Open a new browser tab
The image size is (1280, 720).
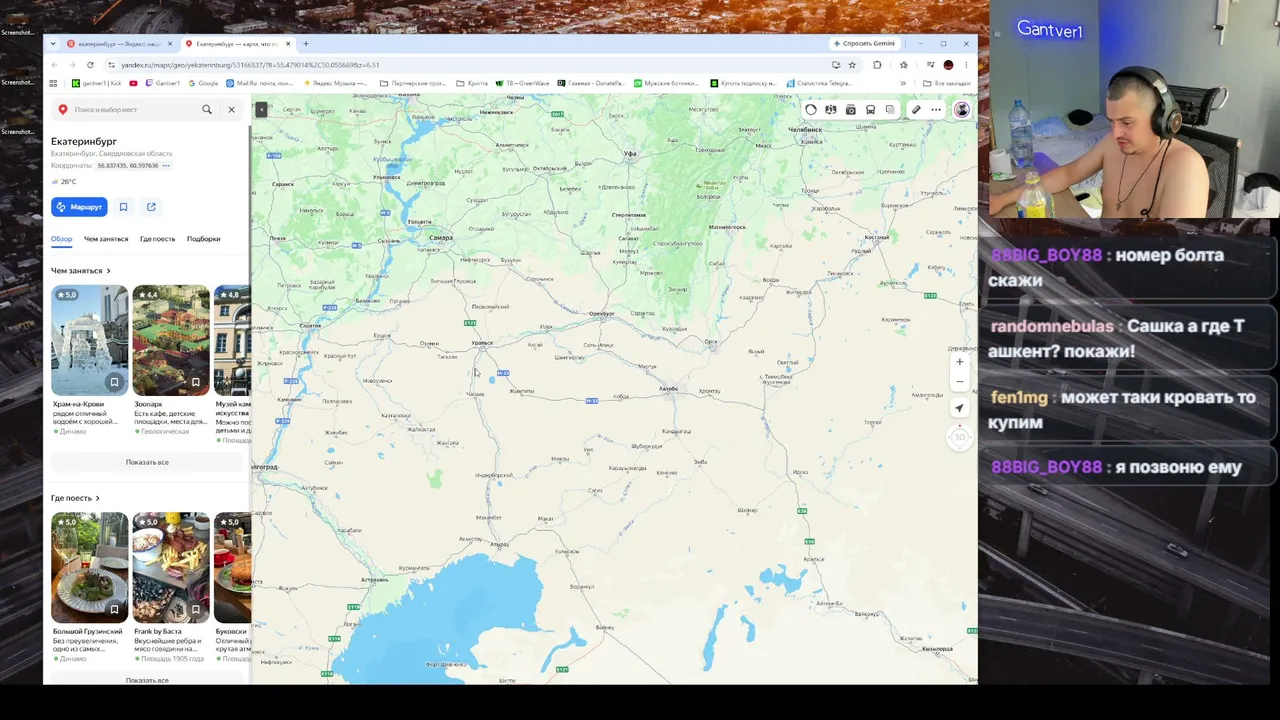click(x=306, y=44)
